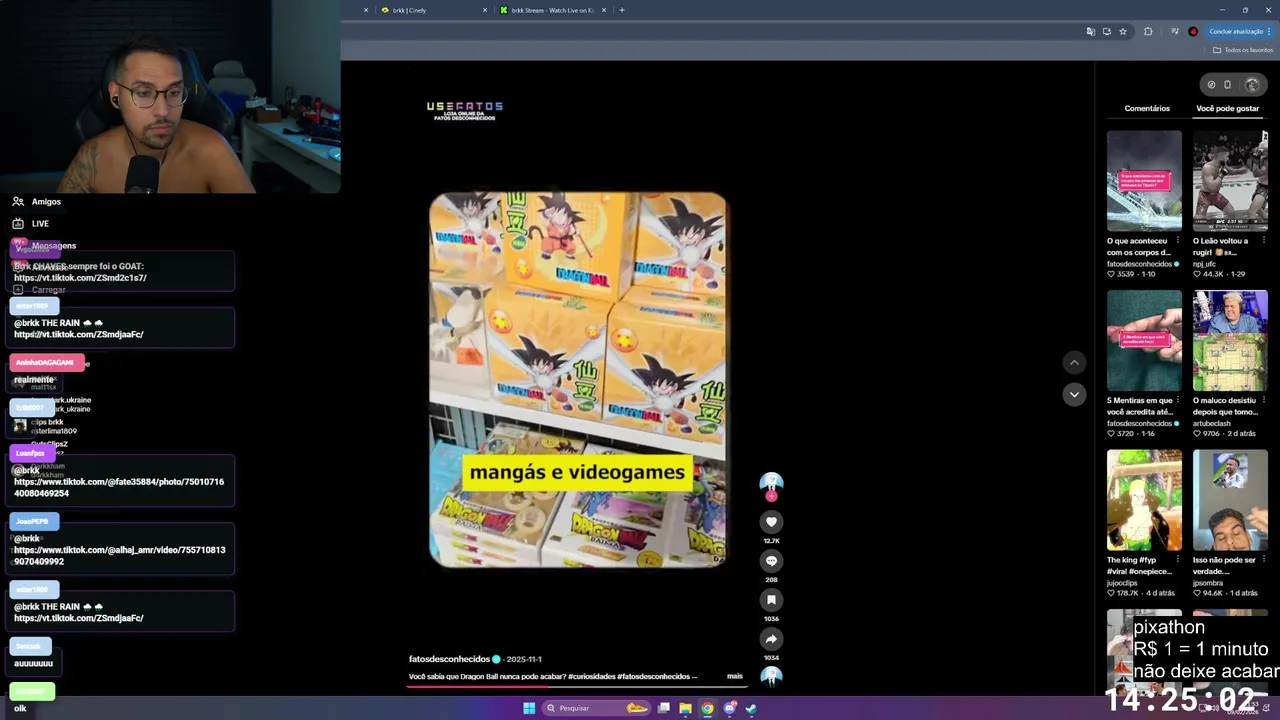Open the 'The king #fyp' thumbnail
Image resolution: width=1280 pixels, height=720 pixels.
1144,500
